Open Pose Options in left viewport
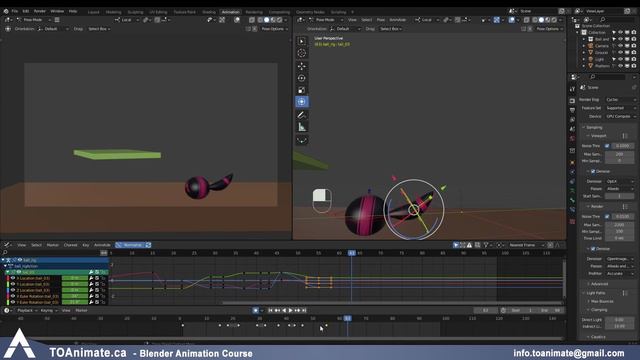Viewport: 640px width, 360px height. [x=274, y=29]
